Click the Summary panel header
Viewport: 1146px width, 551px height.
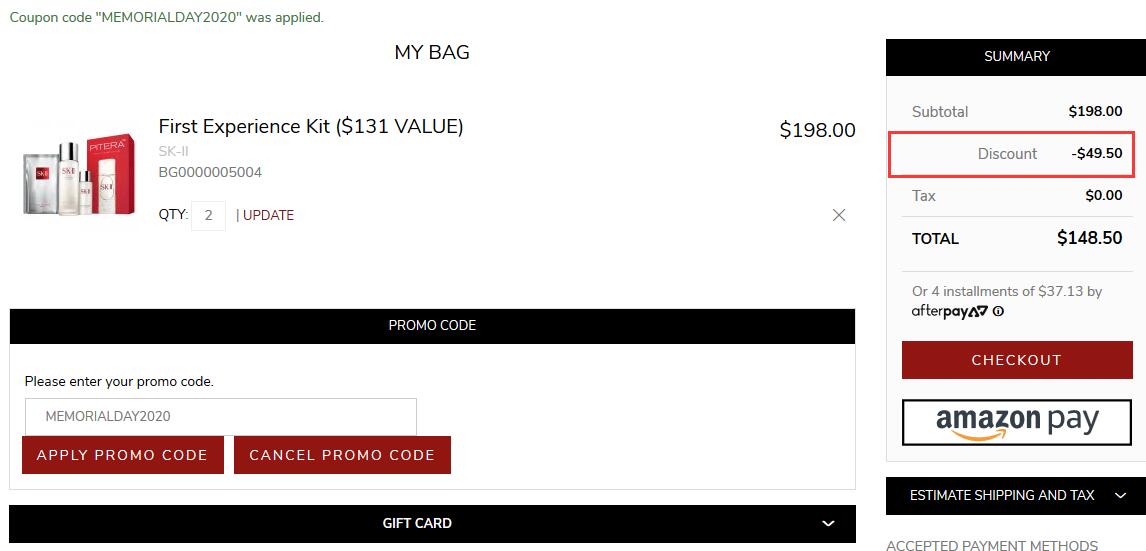point(1015,56)
